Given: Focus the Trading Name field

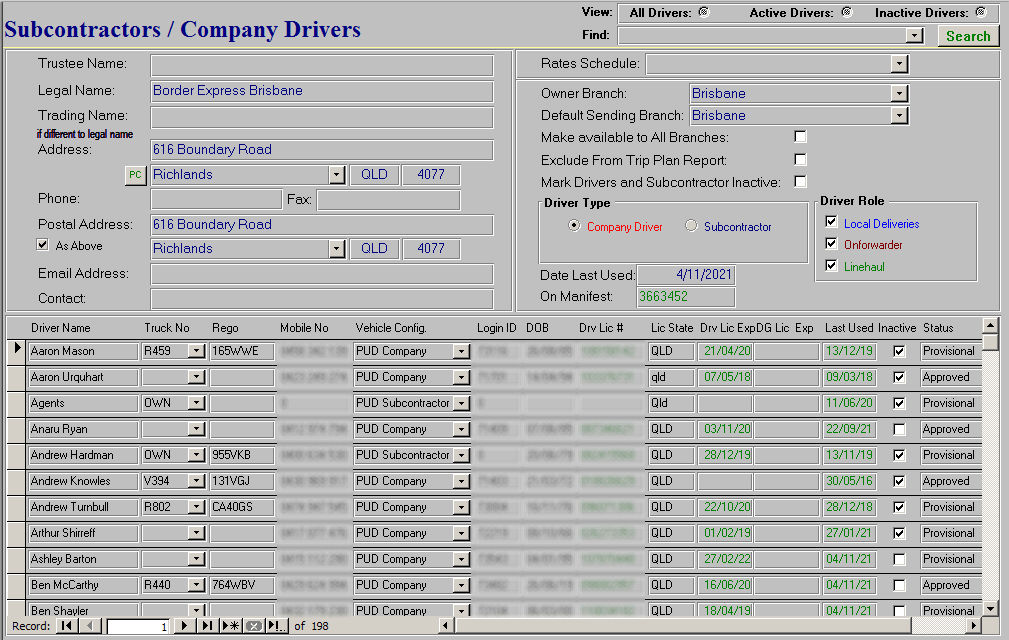Looking at the screenshot, I should [x=322, y=118].
